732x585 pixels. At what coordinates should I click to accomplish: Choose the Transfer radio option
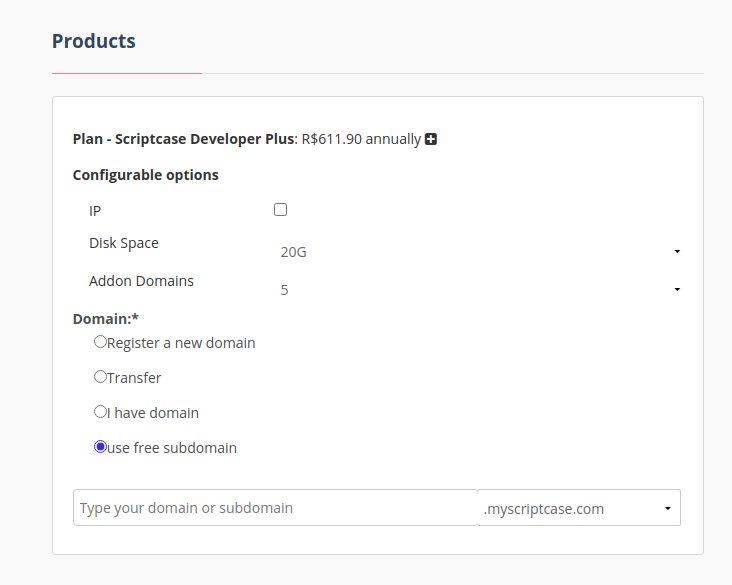tap(100, 377)
